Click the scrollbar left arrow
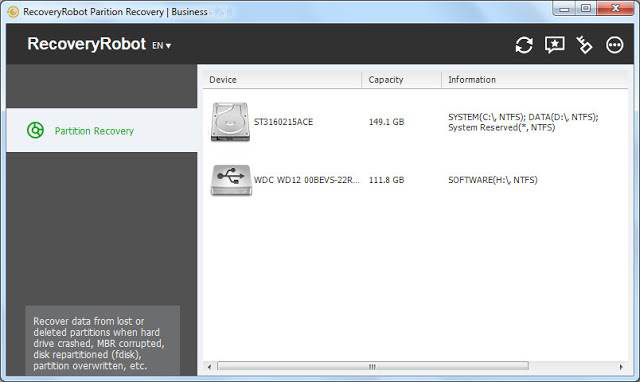The width and height of the screenshot is (640, 382). point(209,366)
